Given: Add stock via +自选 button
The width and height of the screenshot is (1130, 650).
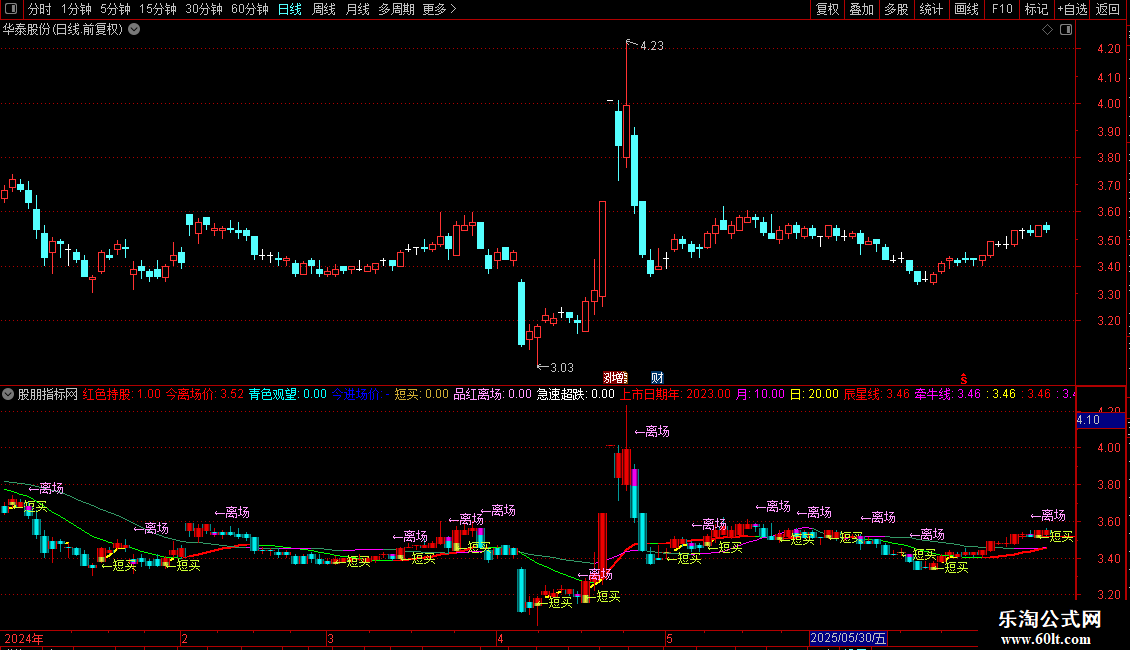Looking at the screenshot, I should tap(1072, 9).
